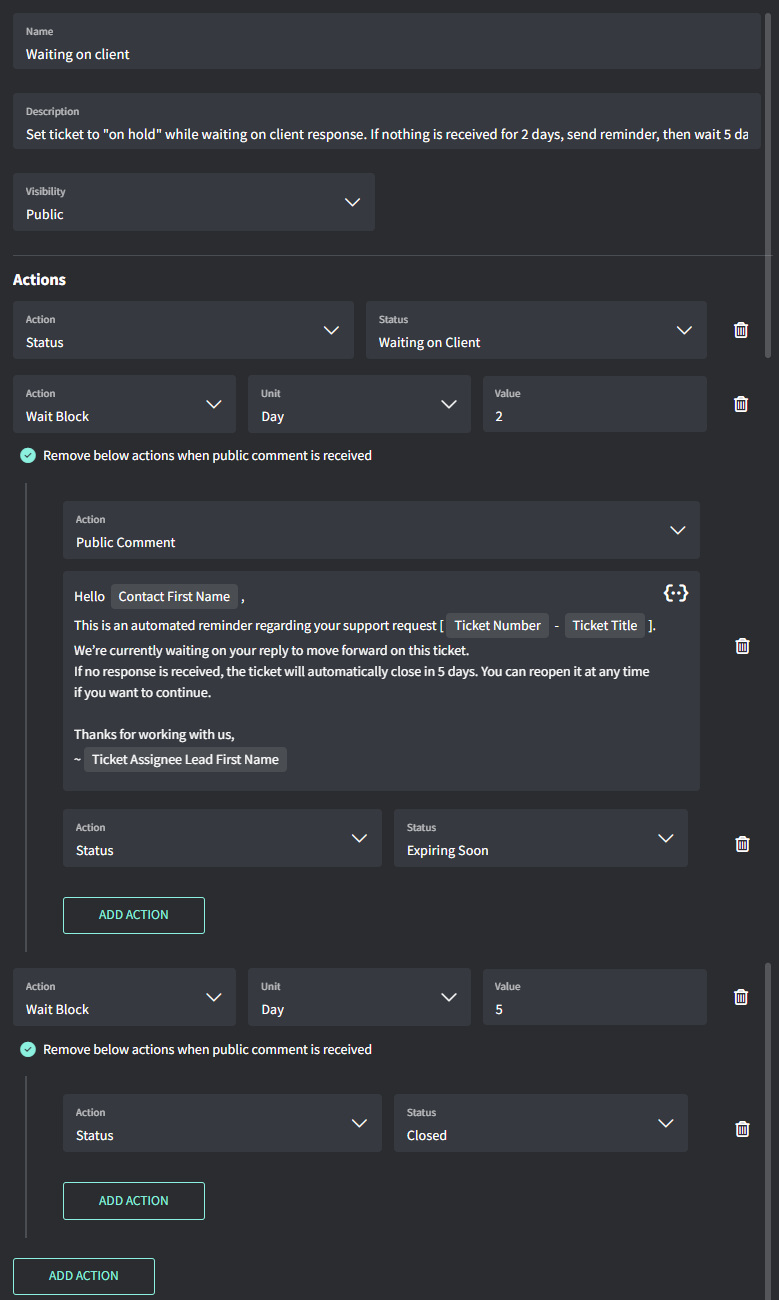
Task: Toggle remove-actions checkbox under the 5-day wait
Action: pyautogui.click(x=28, y=1050)
